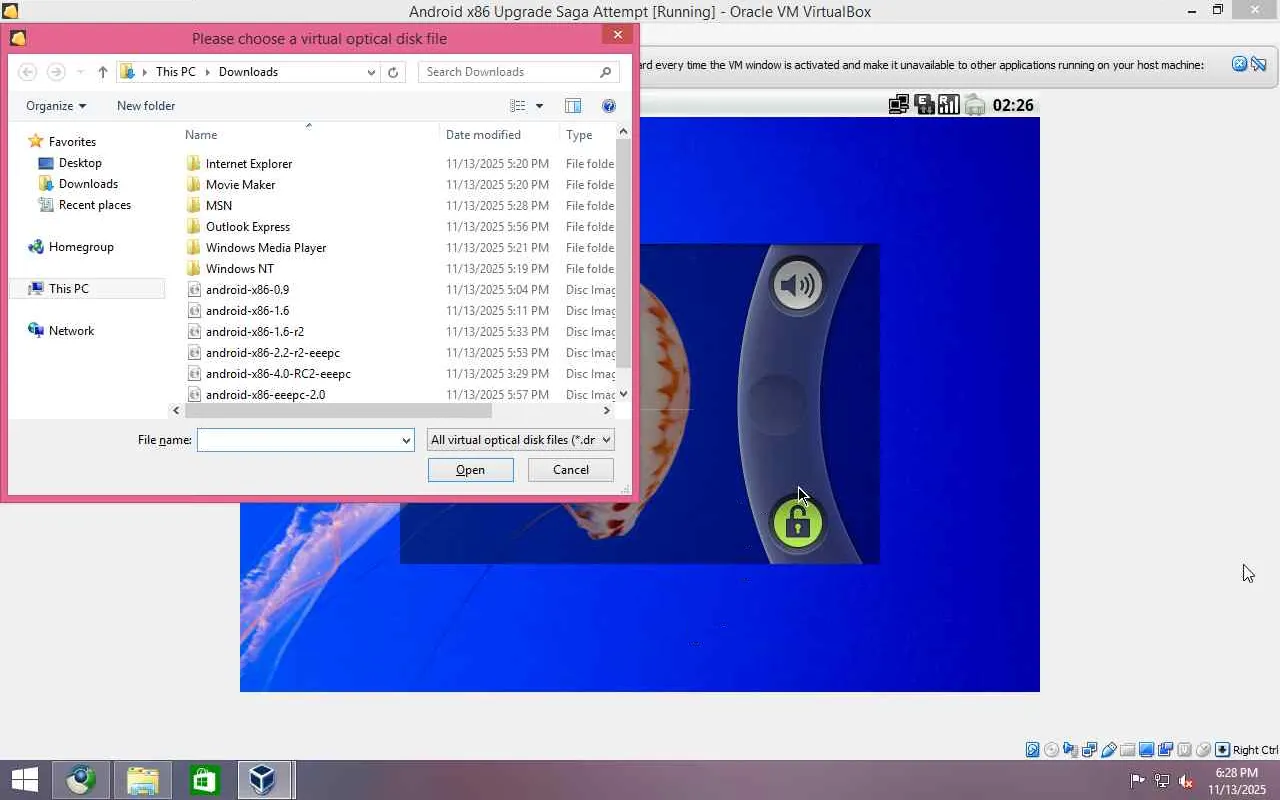1280x800 pixels.
Task: Expand the address bar history dropdown
Action: click(x=372, y=72)
